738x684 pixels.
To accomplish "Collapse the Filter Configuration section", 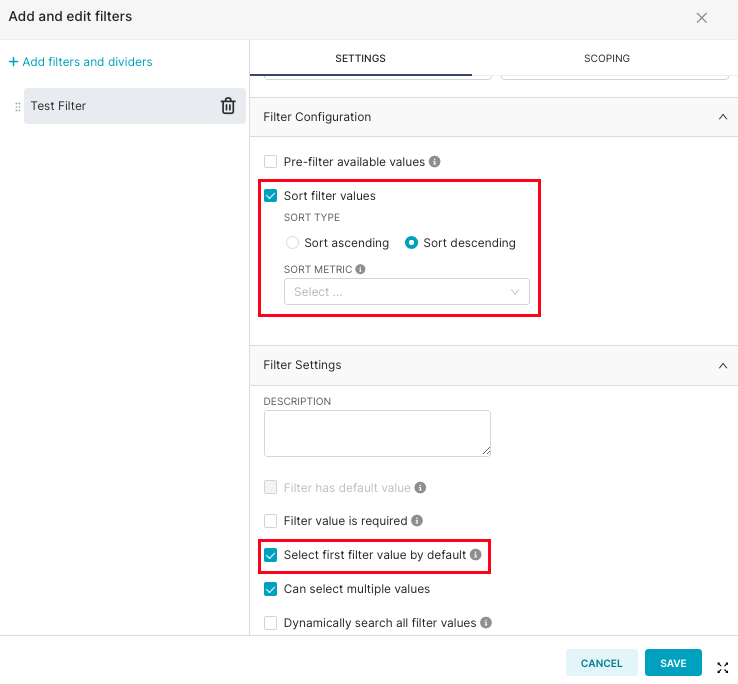I will click(722, 117).
